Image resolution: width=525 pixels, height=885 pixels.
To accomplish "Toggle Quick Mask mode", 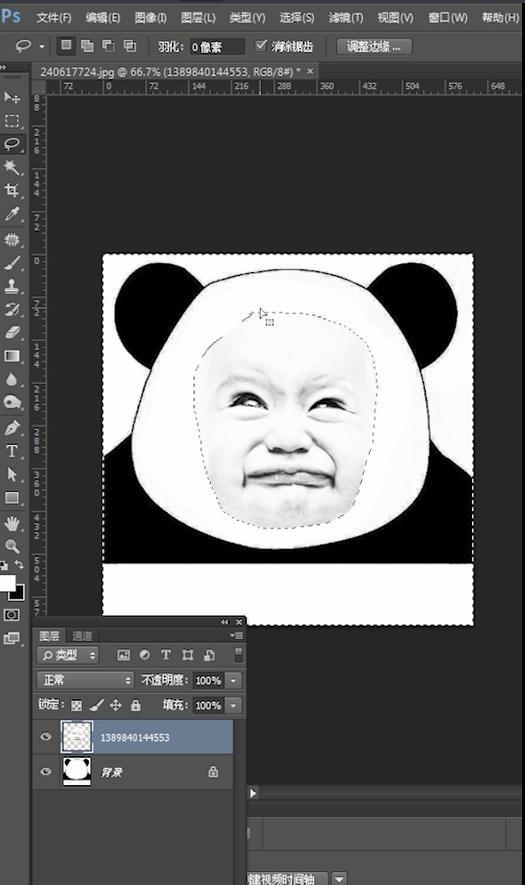I will point(11,615).
